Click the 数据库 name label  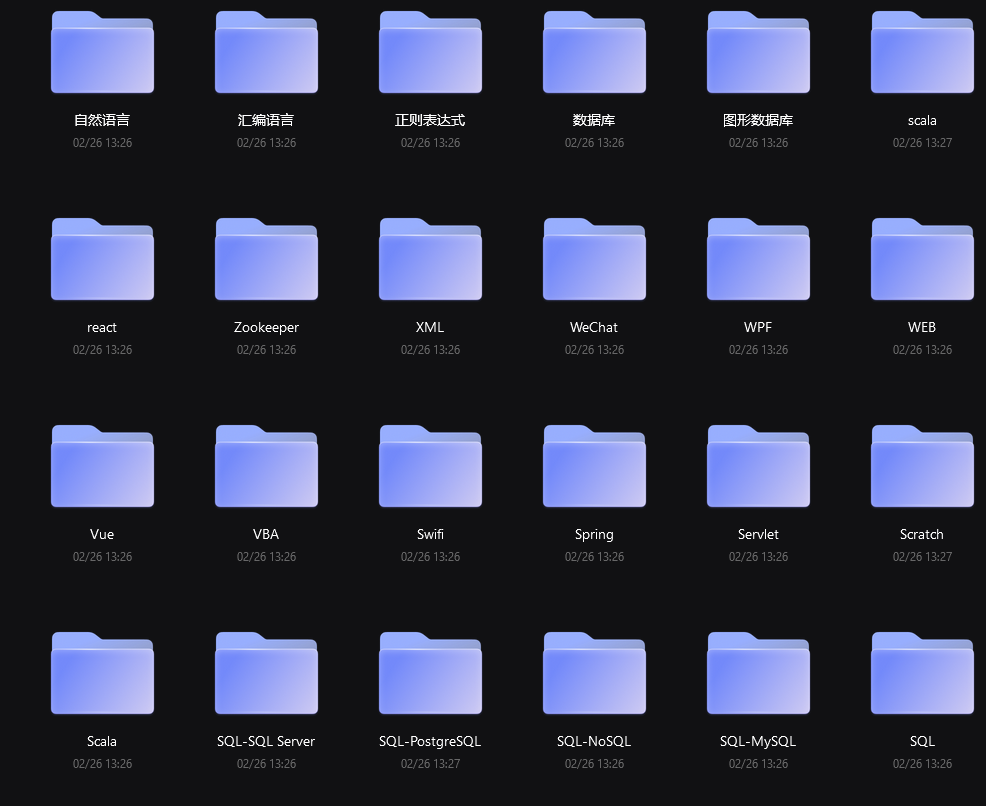coord(594,120)
